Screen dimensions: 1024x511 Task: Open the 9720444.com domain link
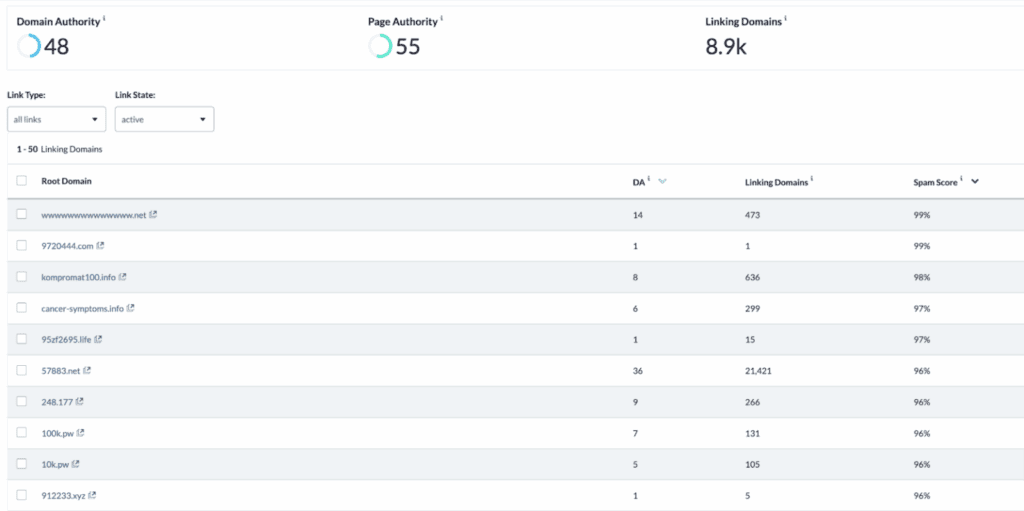[68, 246]
